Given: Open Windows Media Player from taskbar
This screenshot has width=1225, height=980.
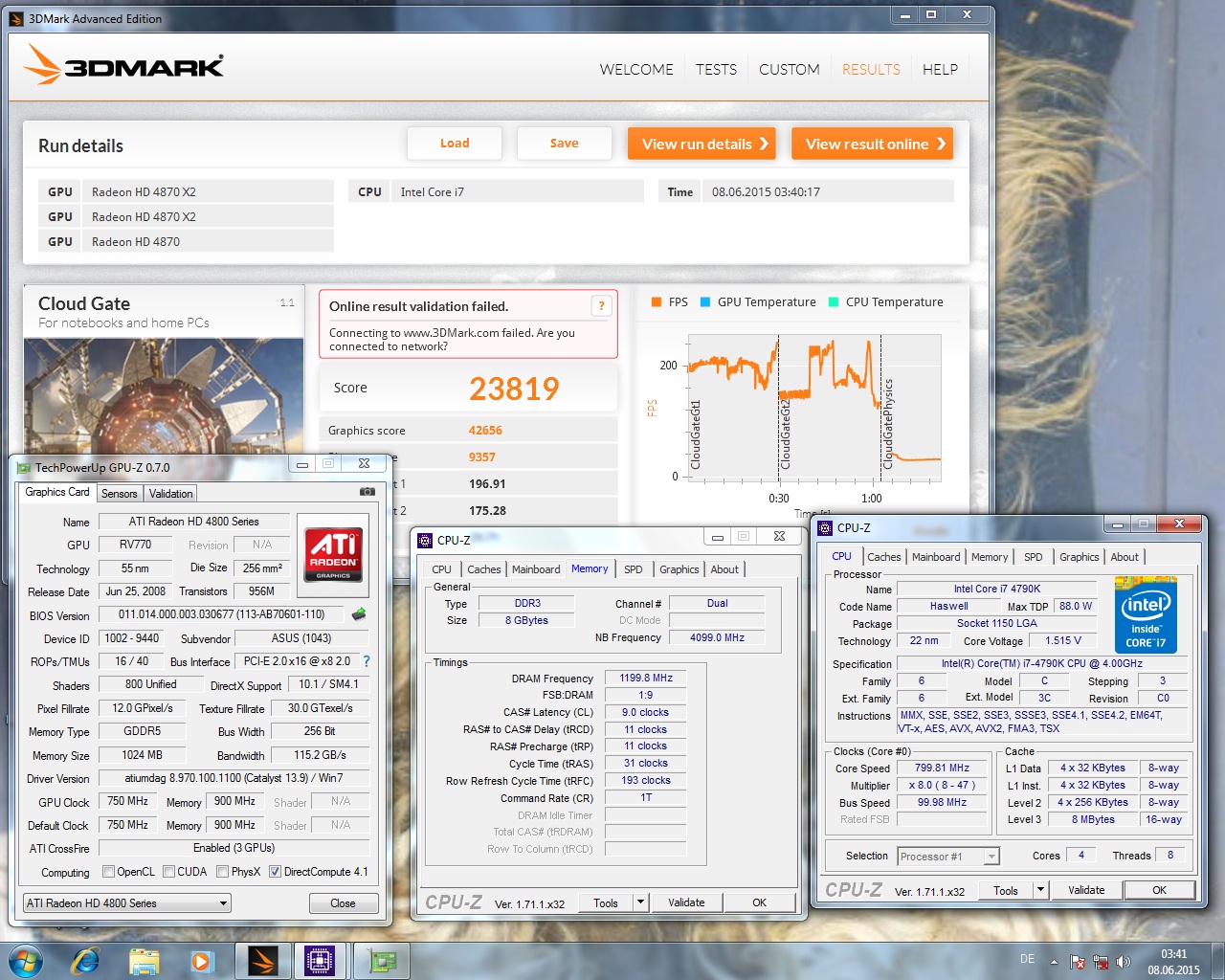Looking at the screenshot, I should (201, 961).
